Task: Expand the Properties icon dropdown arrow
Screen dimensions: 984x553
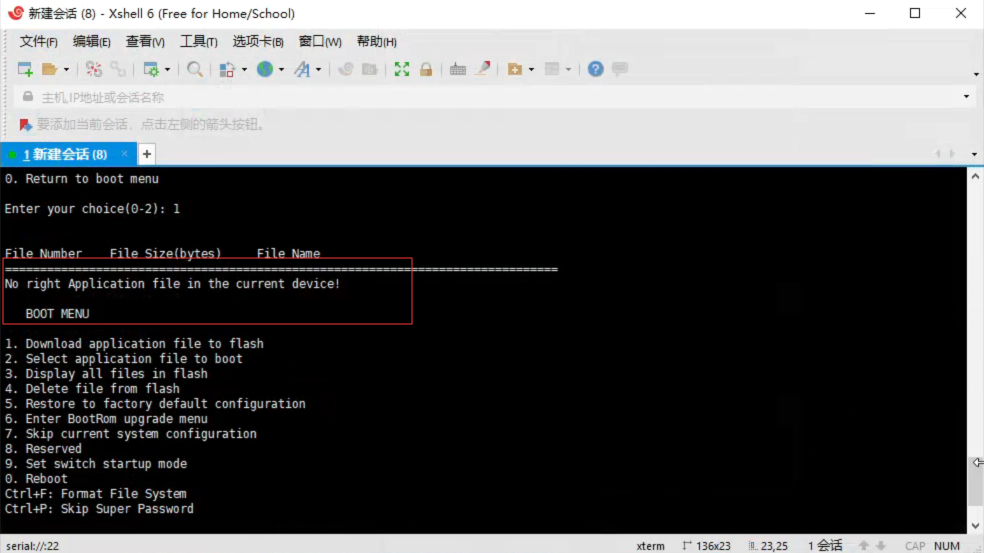Action: pos(167,70)
